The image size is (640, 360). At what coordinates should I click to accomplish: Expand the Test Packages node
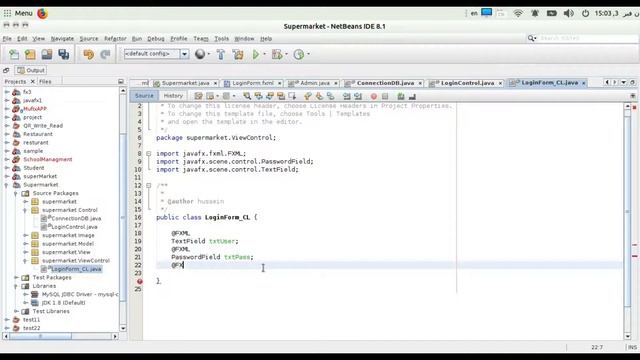(16, 278)
